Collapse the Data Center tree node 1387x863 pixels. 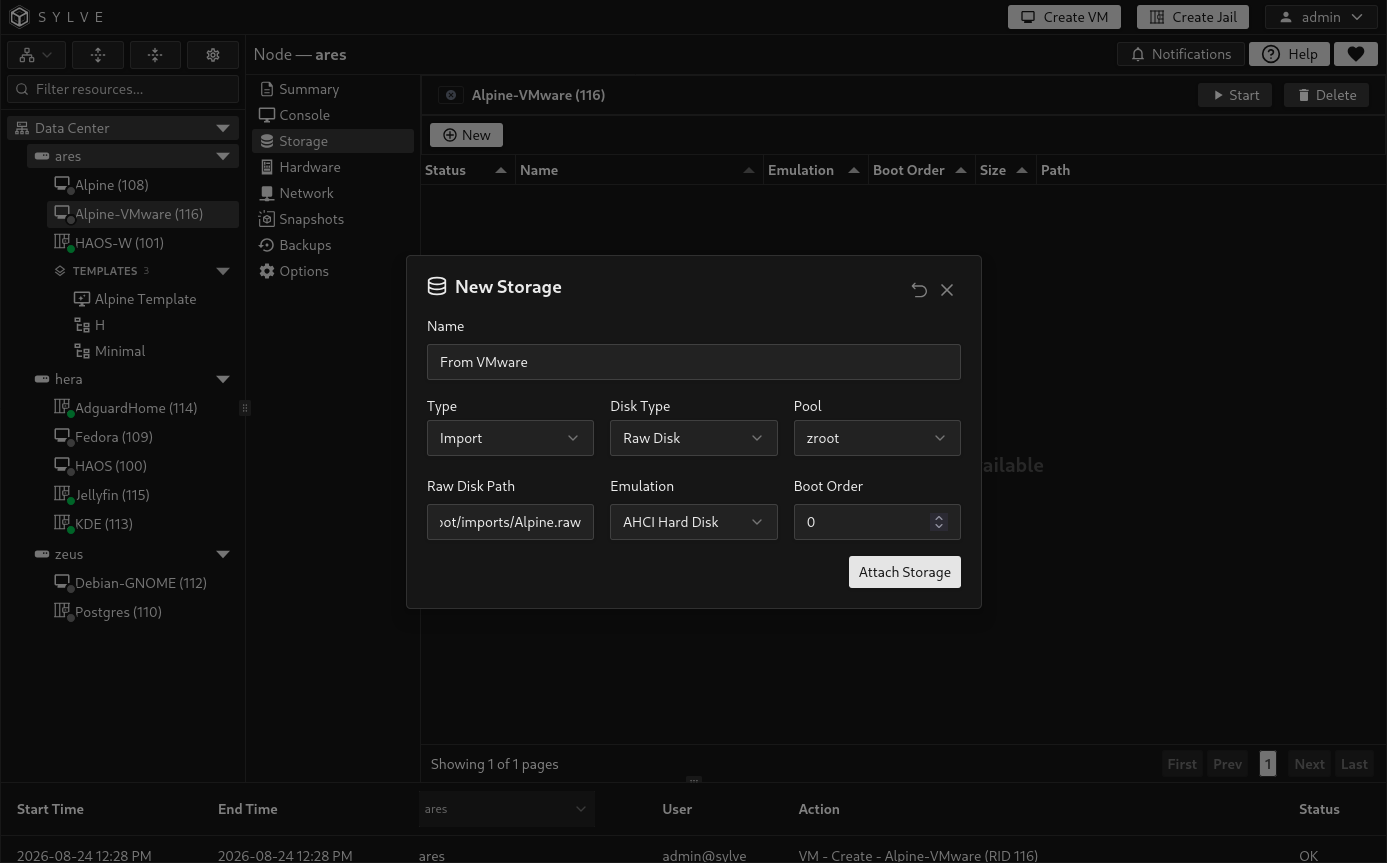[x=223, y=128]
